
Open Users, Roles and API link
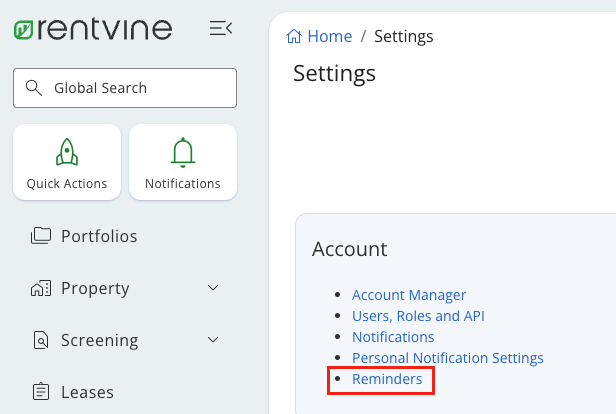(418, 316)
